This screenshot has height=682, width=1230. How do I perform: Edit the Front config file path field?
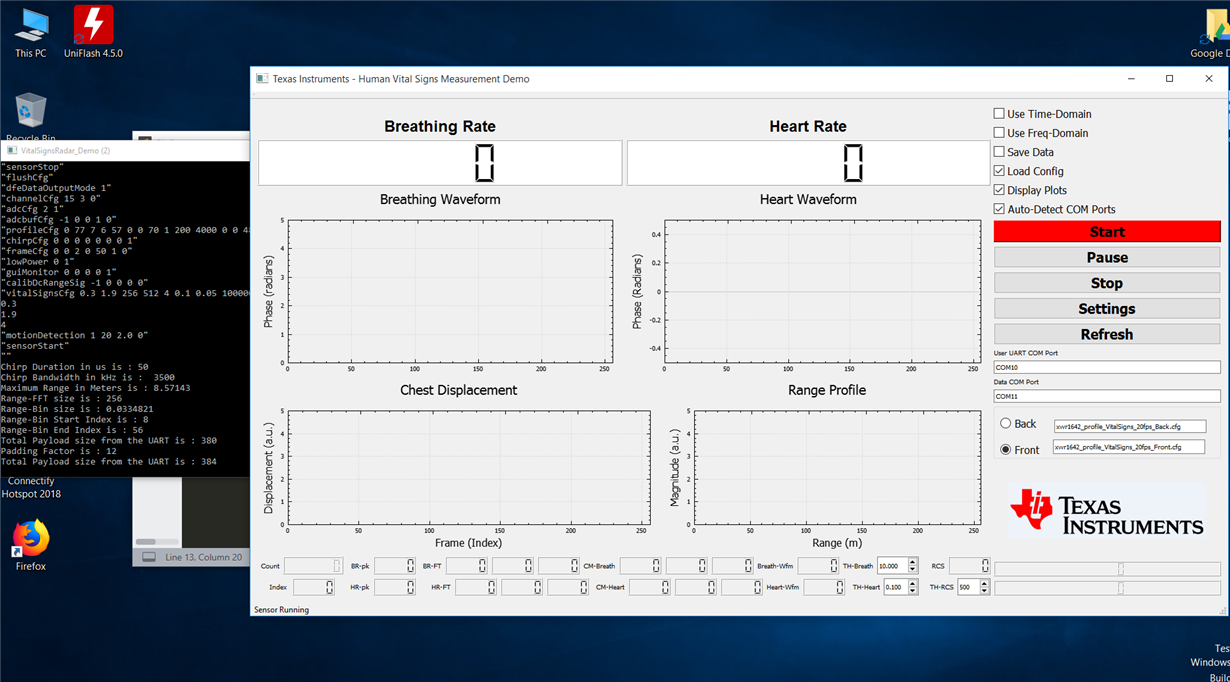pos(1129,447)
